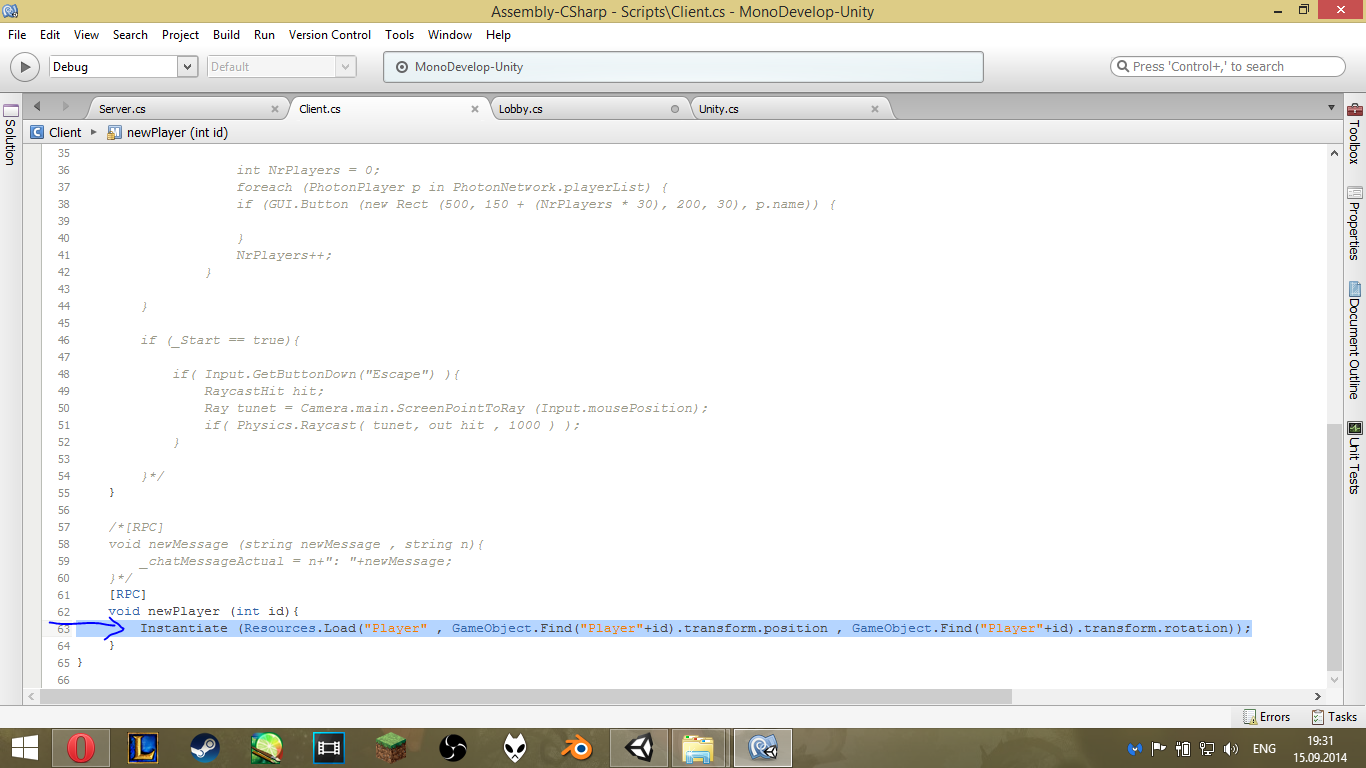Viewport: 1366px width, 768px height.
Task: Open the Tasks pad in the status bar
Action: [1334, 717]
